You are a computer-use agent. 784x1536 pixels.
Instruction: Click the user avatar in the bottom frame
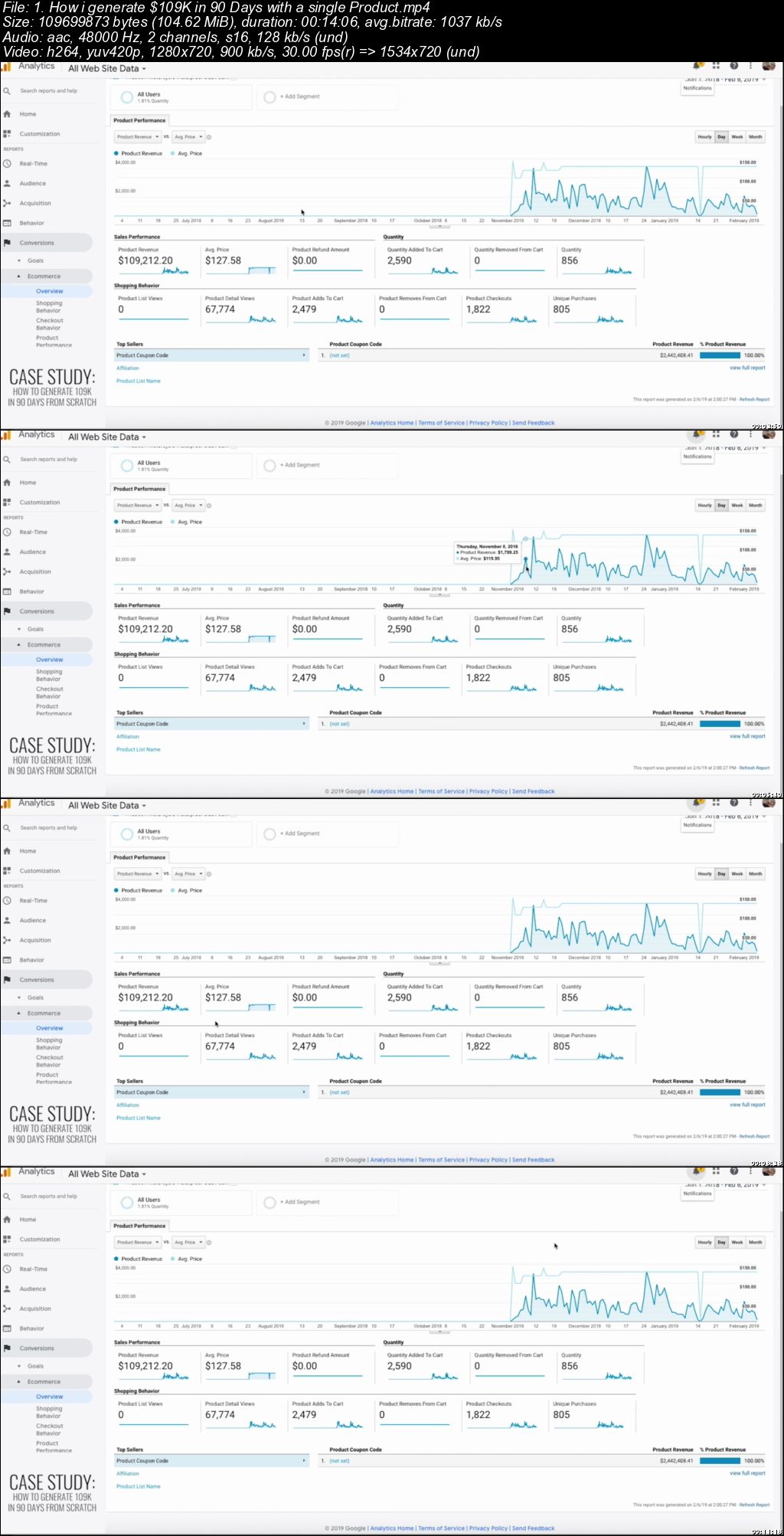[x=769, y=1171]
